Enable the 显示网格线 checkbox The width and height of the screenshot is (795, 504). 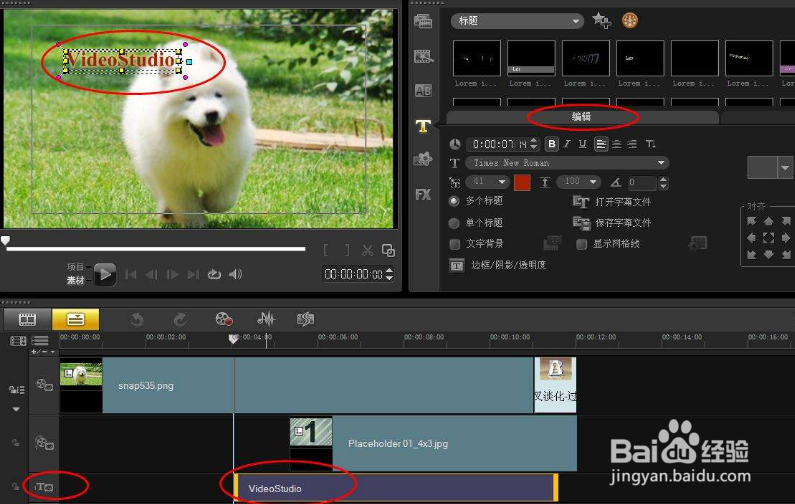click(x=582, y=244)
